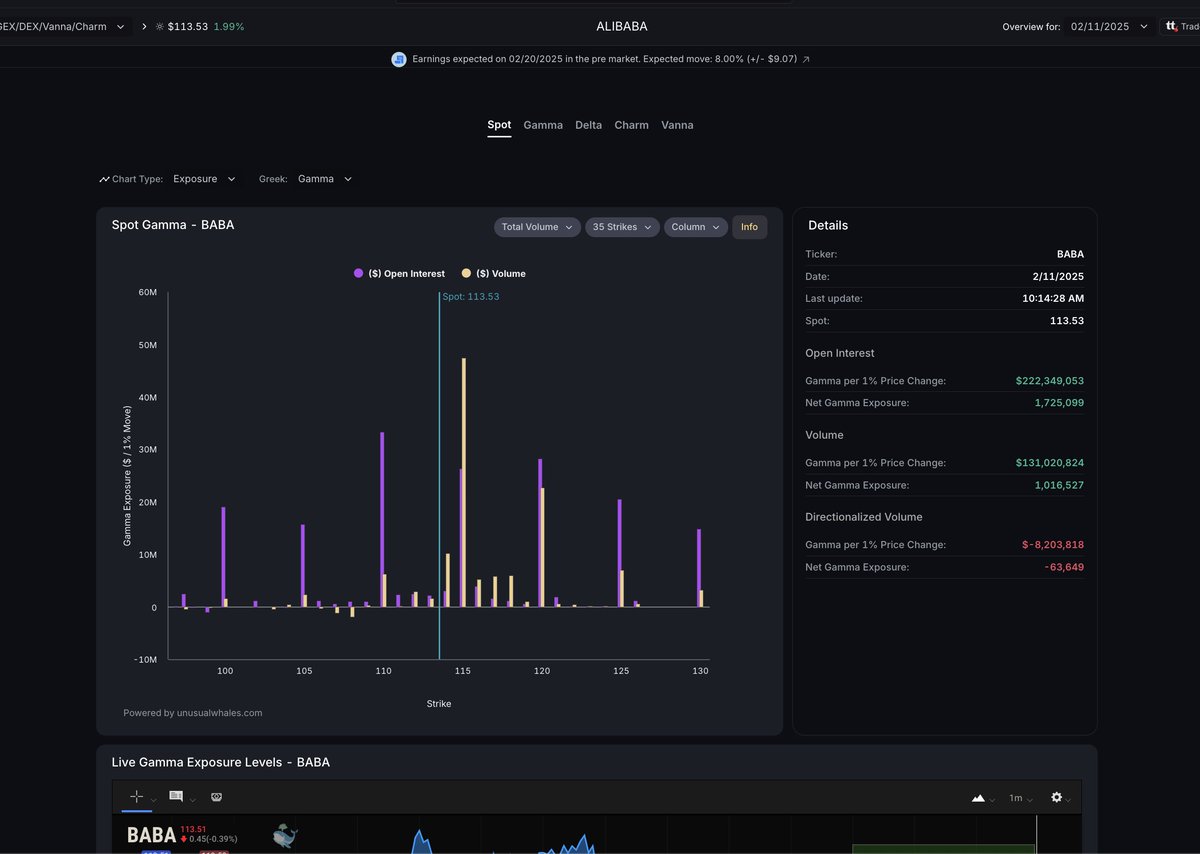Viewport: 1200px width, 854px height.
Task: Open the Column display dropdown
Action: coord(695,227)
